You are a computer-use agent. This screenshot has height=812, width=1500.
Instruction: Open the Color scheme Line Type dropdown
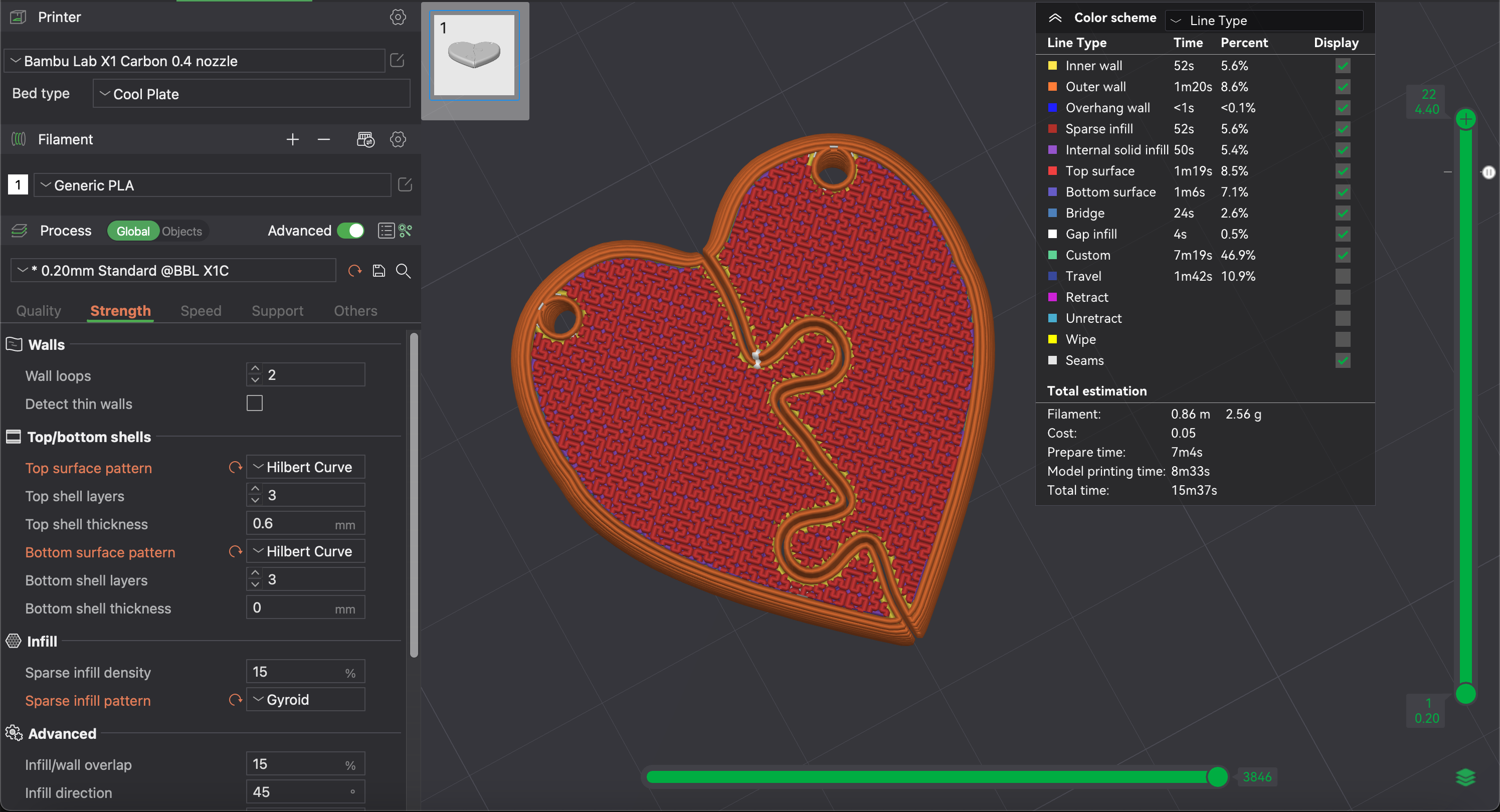pos(1263,21)
